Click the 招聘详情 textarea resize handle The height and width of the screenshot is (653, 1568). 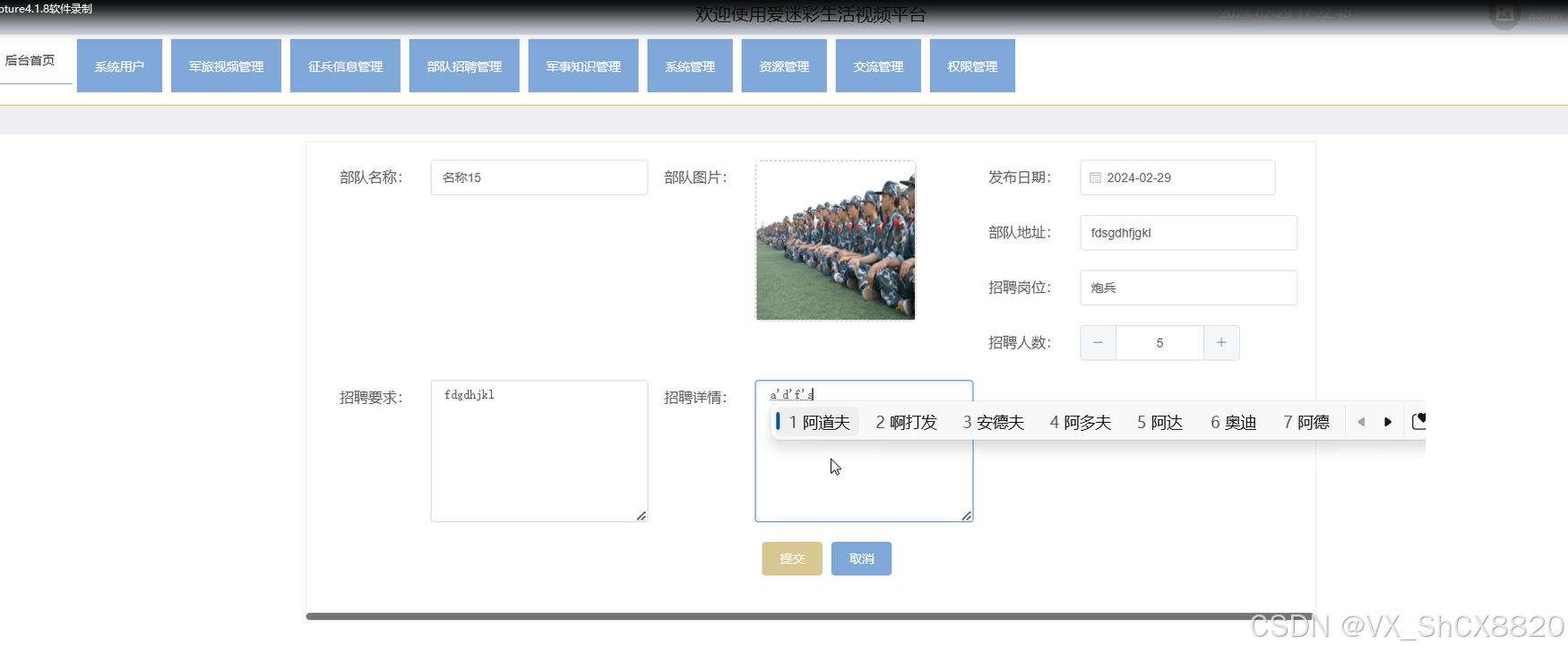click(966, 516)
